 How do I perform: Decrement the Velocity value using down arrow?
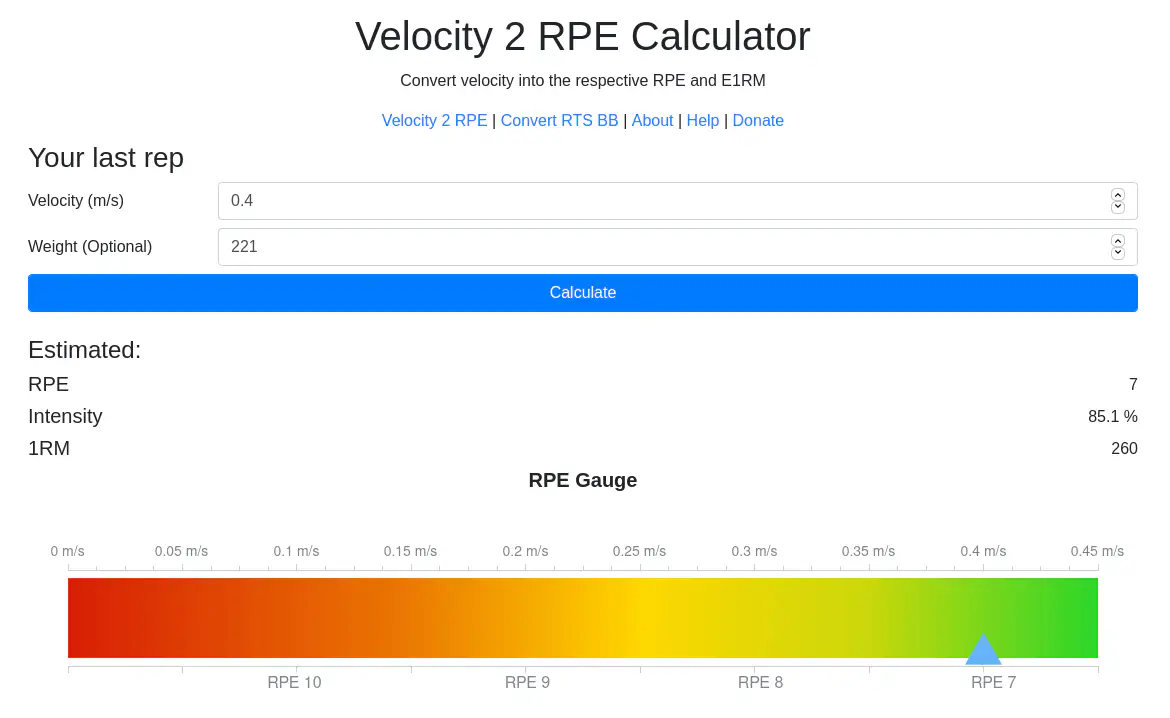point(1117,206)
